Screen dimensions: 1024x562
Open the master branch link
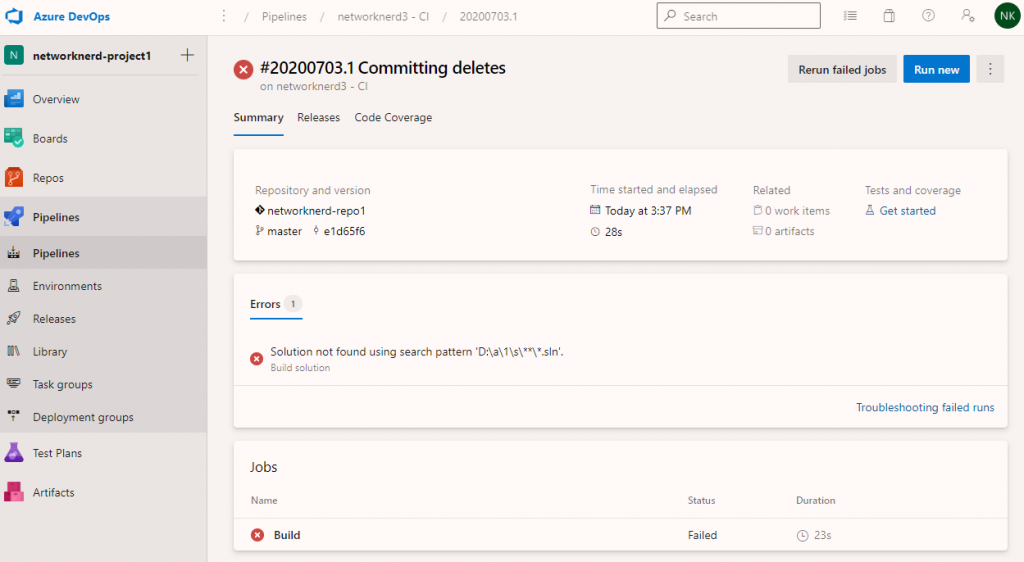point(284,231)
